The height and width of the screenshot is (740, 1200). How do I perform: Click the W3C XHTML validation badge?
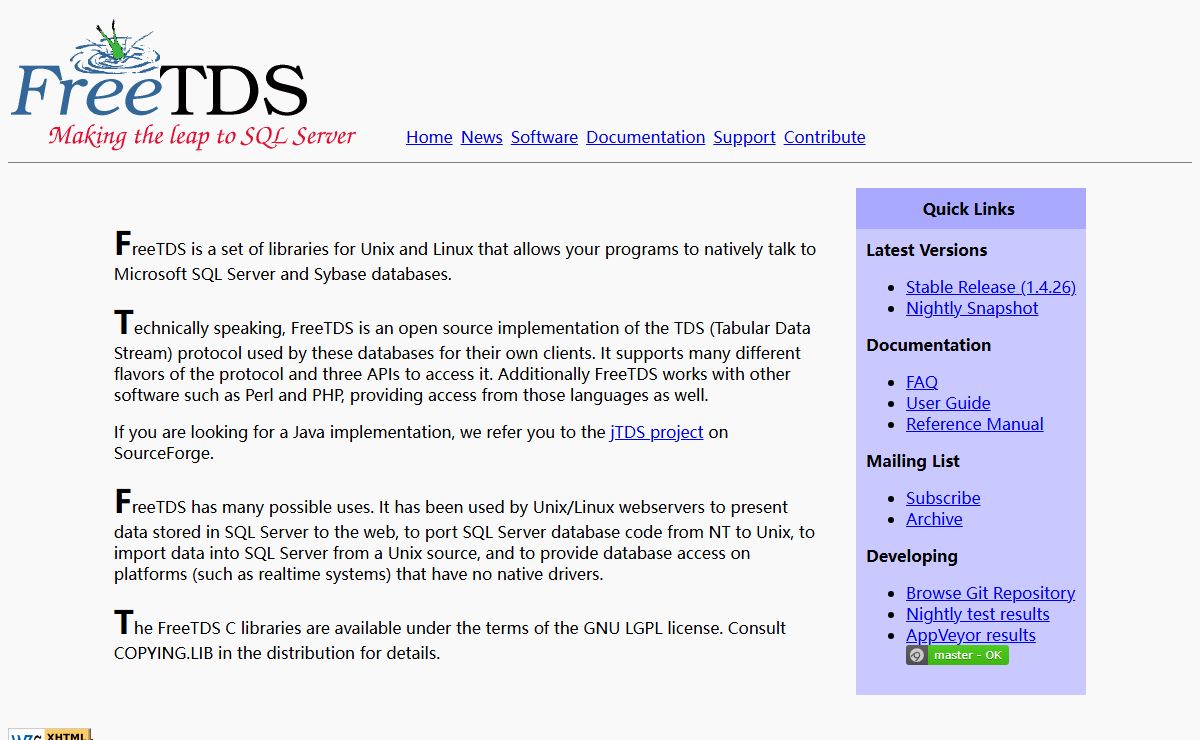tap(50, 734)
